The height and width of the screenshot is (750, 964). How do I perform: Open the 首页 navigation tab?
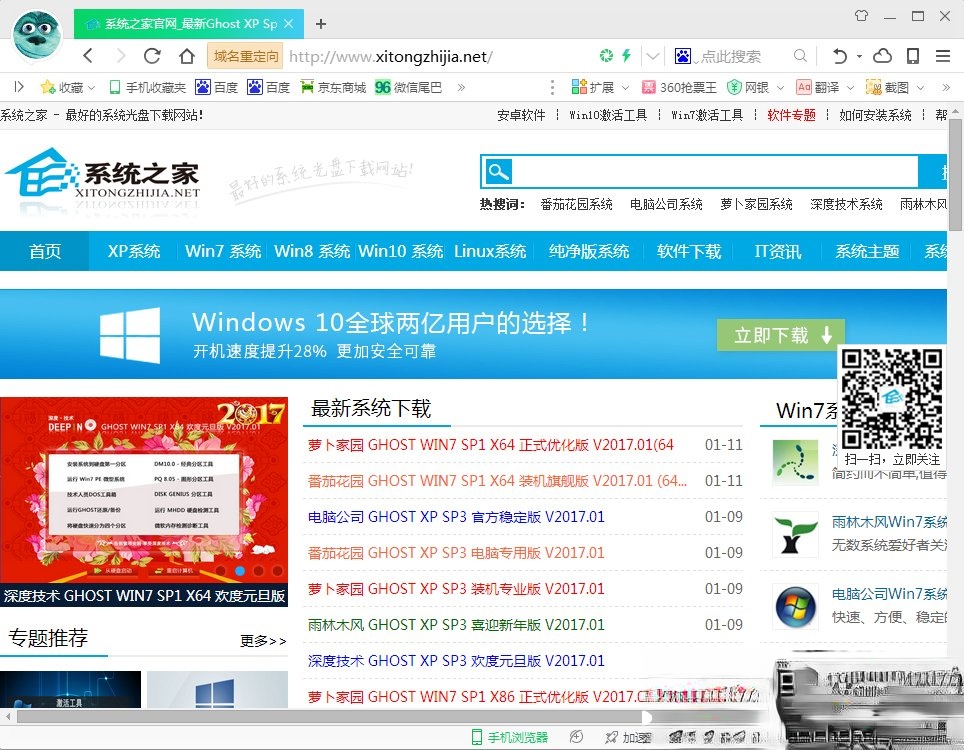click(x=44, y=251)
